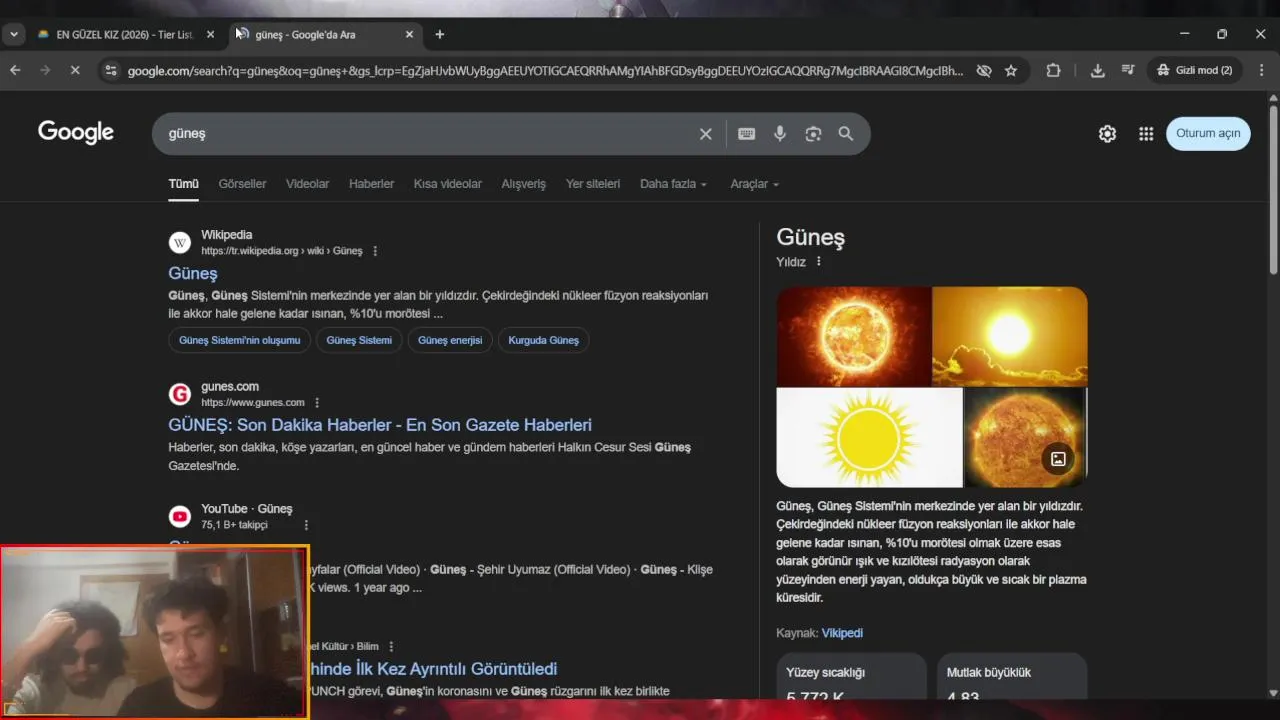This screenshot has width=1280, height=720.
Task: View site information icon in address bar
Action: pos(111,71)
